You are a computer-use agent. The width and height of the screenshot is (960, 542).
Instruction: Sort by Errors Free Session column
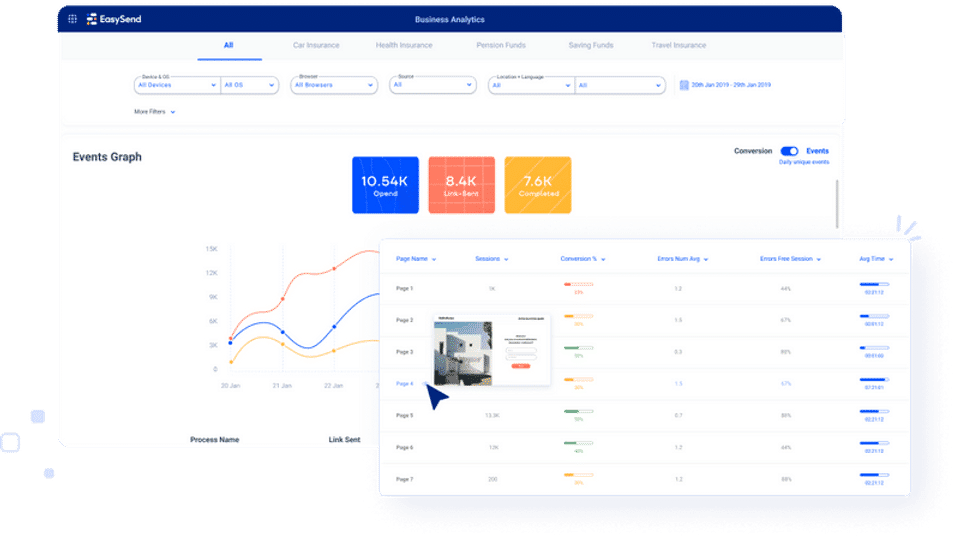[x=790, y=259]
